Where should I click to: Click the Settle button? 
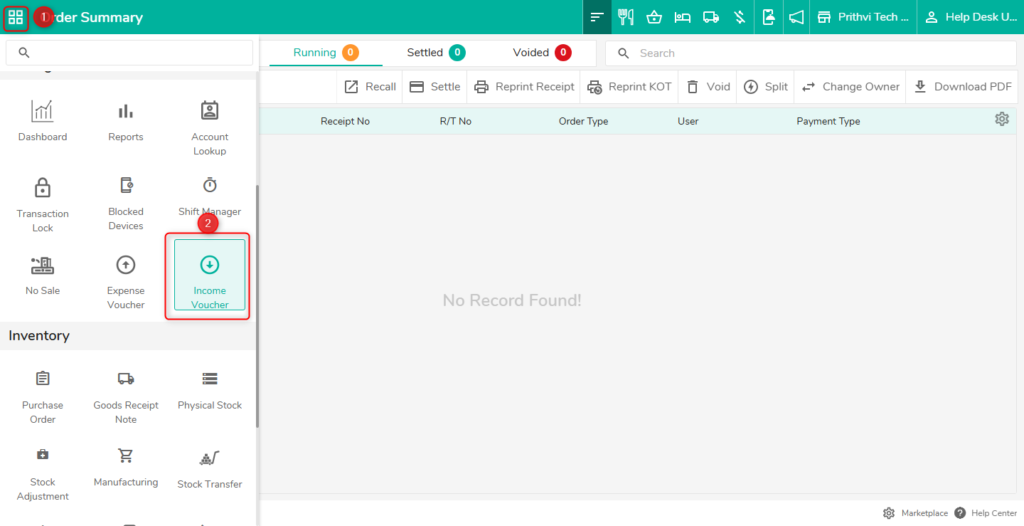tap(435, 87)
